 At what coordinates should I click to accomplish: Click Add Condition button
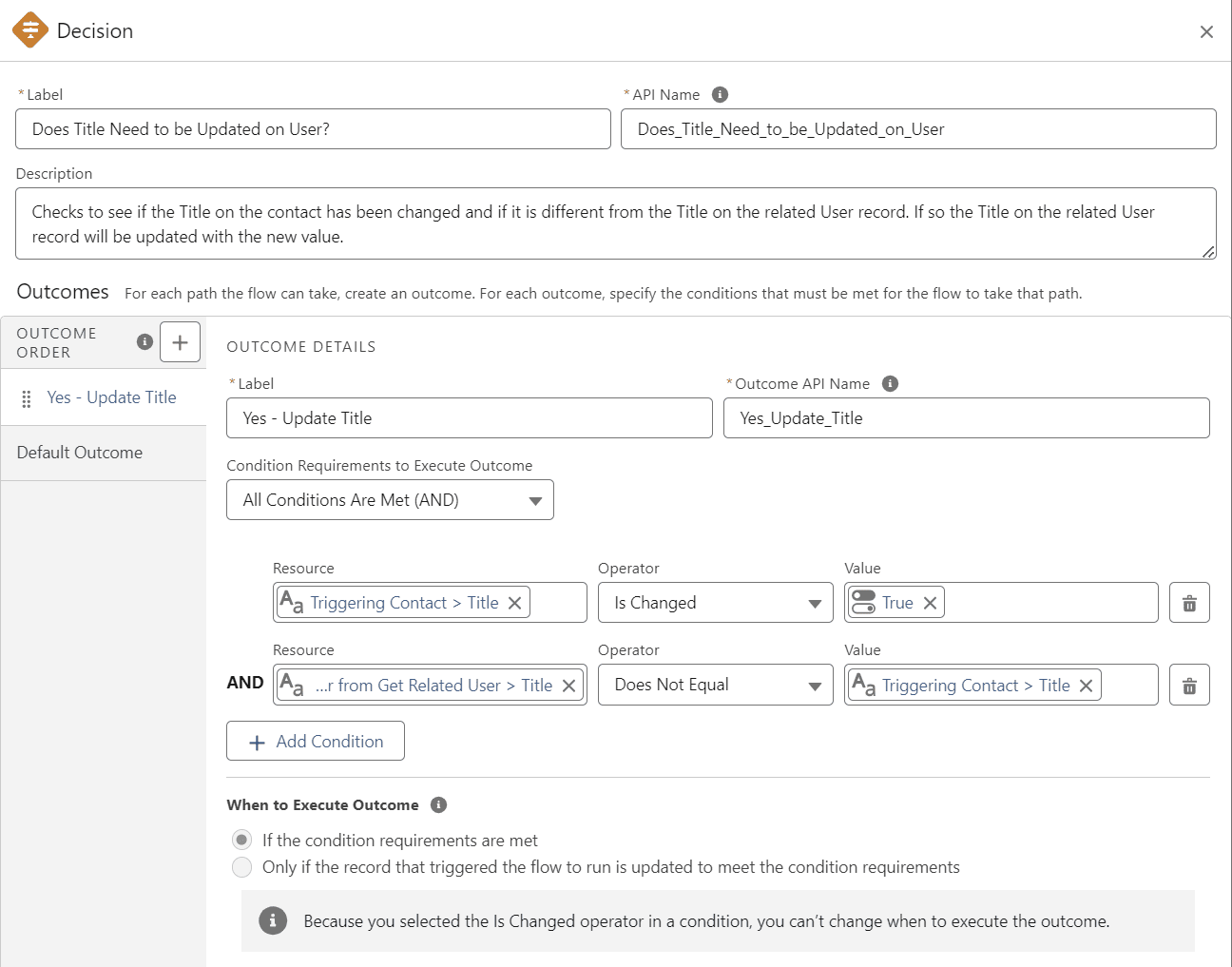click(316, 741)
